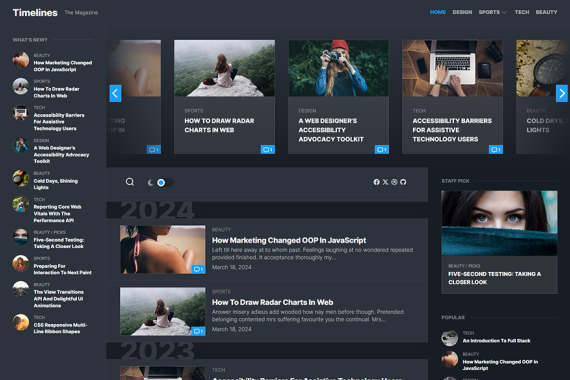Image resolution: width=570 pixels, height=380 pixels.
Task: Click carousel image of woman with camera
Action: tap(338, 68)
